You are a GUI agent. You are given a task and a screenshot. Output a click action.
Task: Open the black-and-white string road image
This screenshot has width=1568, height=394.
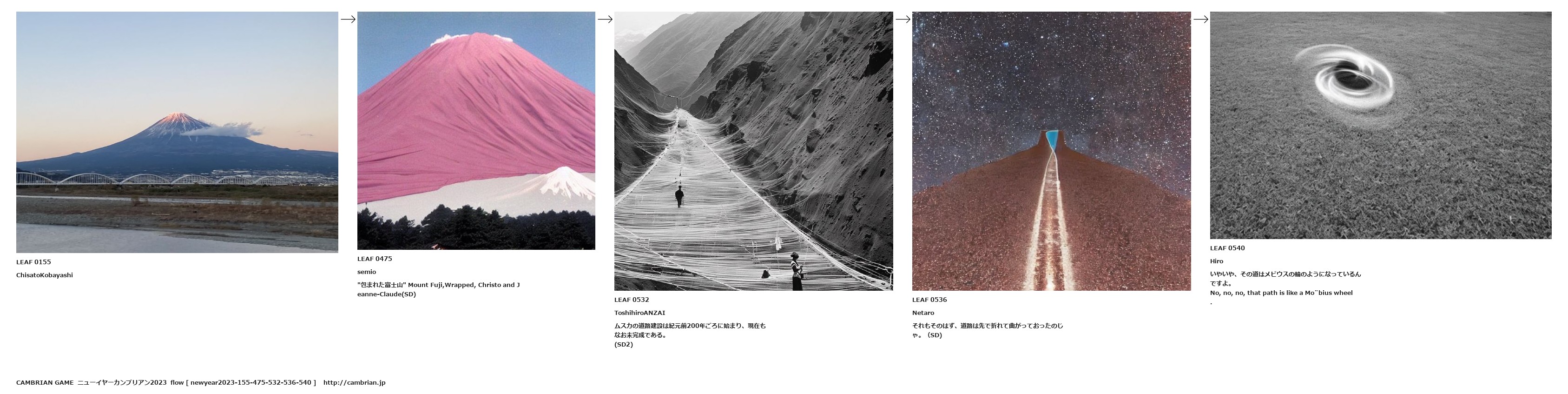coord(754,151)
